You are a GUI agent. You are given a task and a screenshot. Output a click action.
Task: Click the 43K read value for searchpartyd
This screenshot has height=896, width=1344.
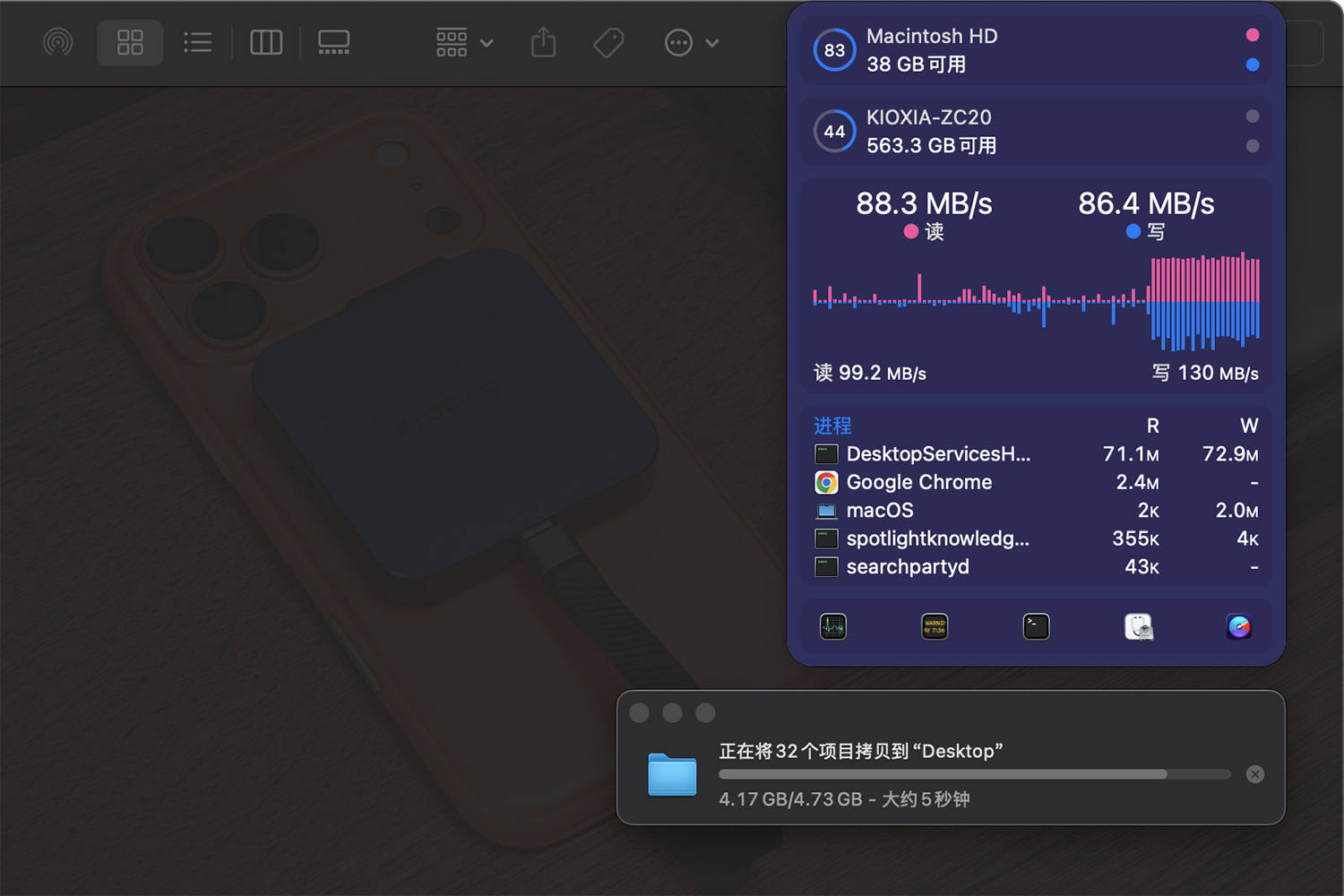pyautogui.click(x=1142, y=567)
